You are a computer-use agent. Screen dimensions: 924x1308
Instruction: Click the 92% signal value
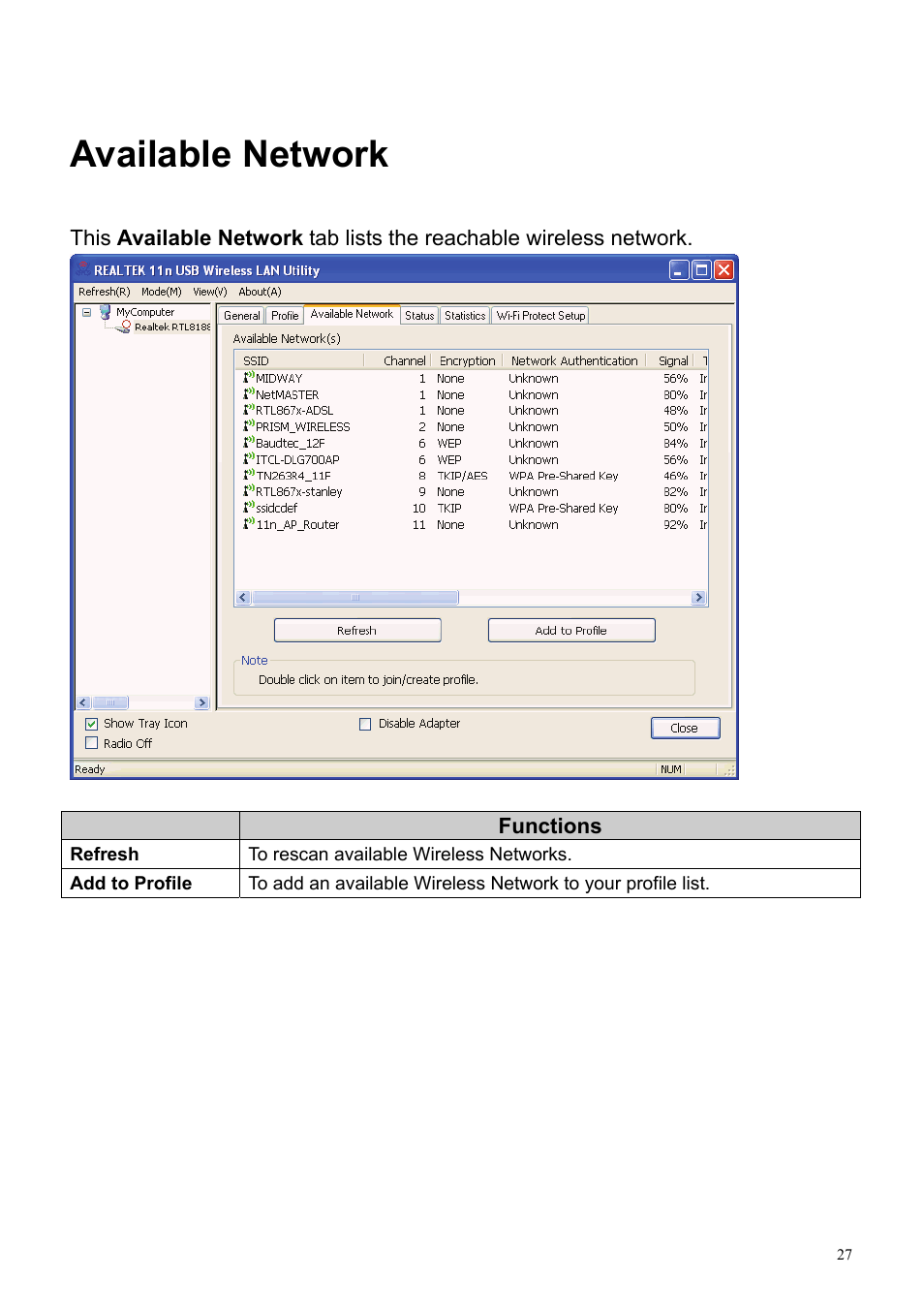coord(676,524)
